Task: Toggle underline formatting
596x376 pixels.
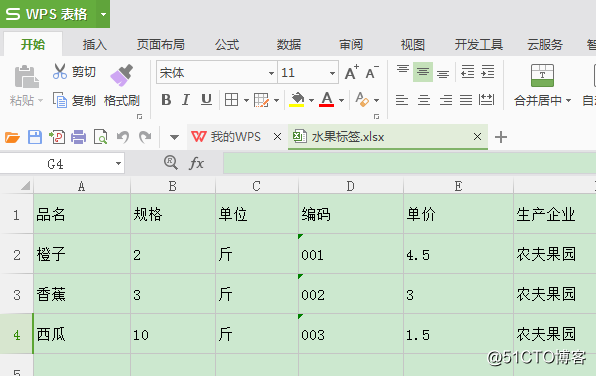Action: click(206, 100)
